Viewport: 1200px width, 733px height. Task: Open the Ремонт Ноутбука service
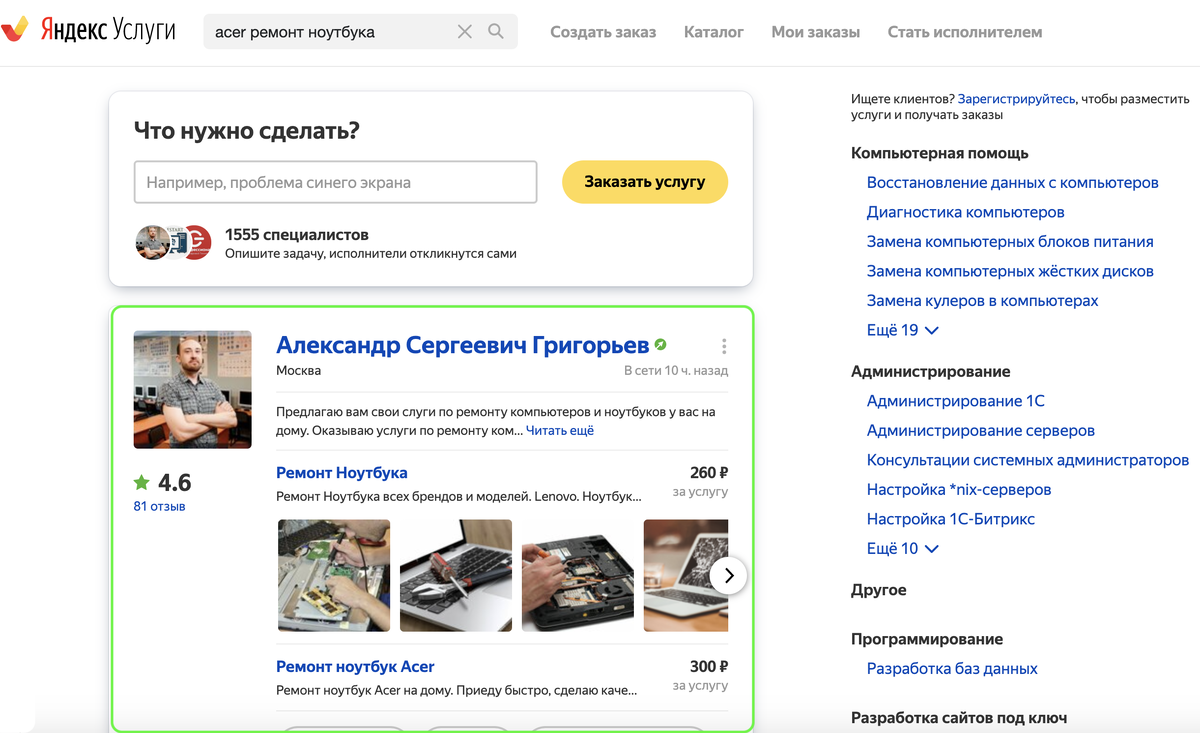(x=342, y=473)
